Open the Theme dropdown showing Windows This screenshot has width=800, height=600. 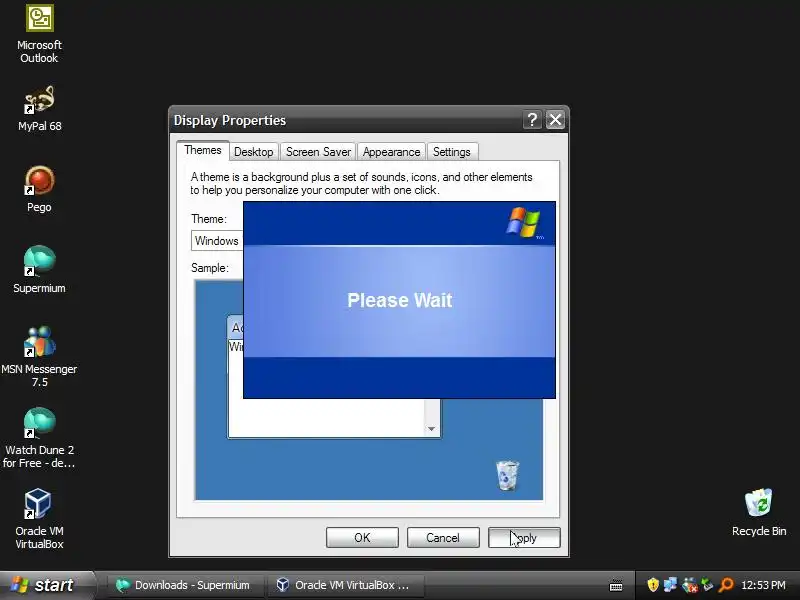coord(217,241)
